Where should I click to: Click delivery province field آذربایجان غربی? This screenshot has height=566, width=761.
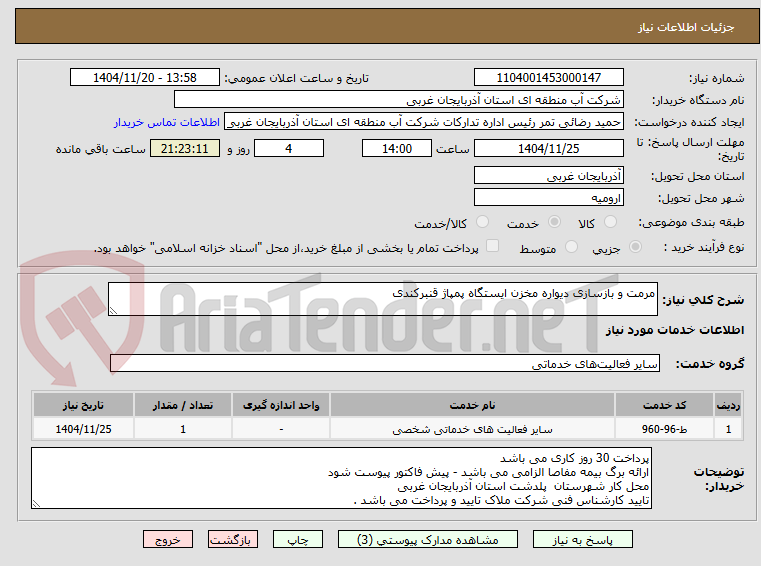click(x=548, y=175)
